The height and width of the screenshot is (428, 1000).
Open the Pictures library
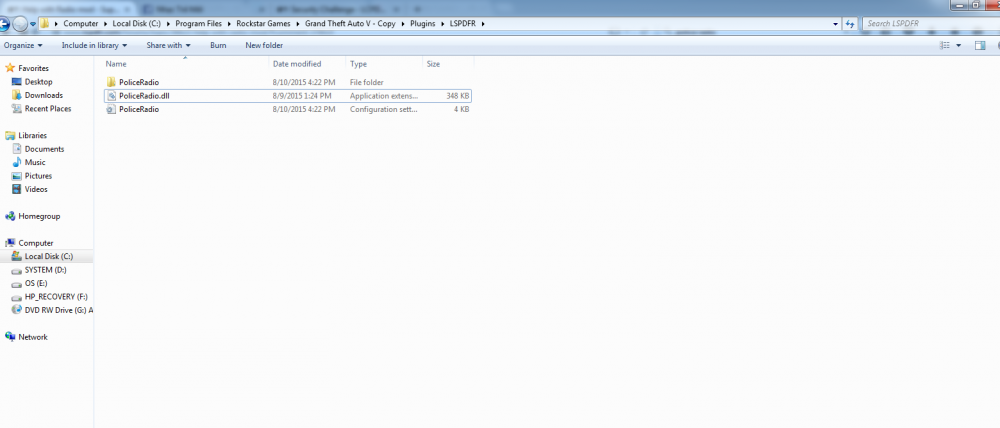(x=38, y=175)
